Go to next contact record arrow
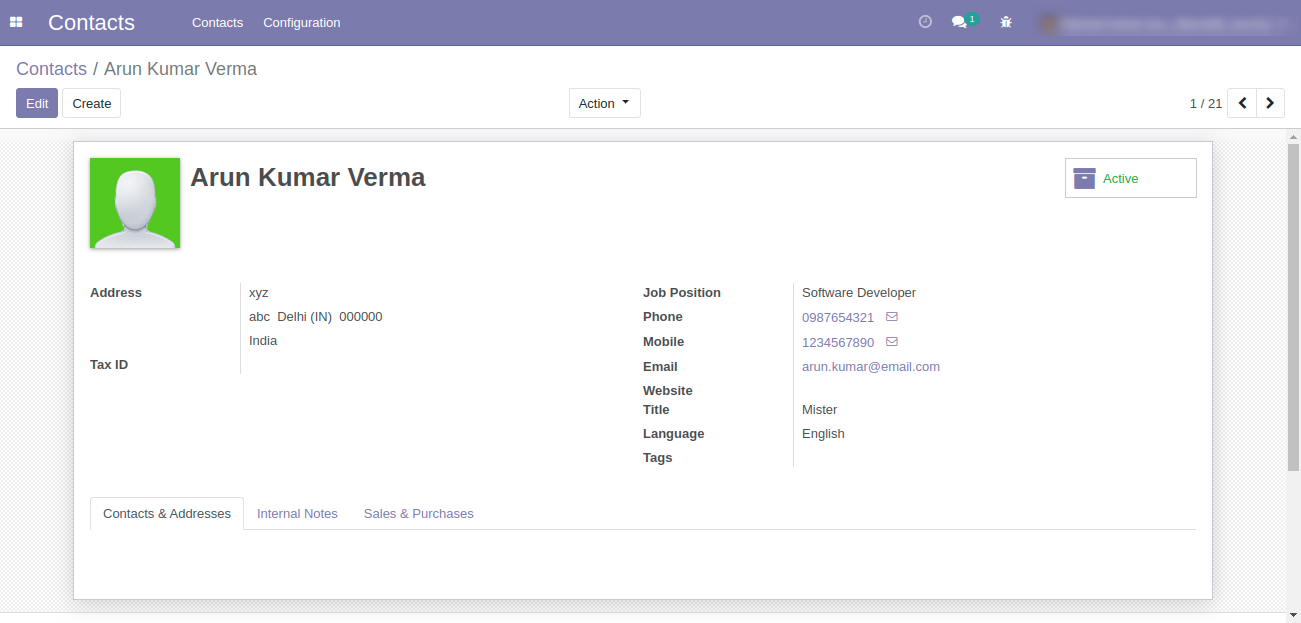The height and width of the screenshot is (623, 1301). tap(1270, 103)
